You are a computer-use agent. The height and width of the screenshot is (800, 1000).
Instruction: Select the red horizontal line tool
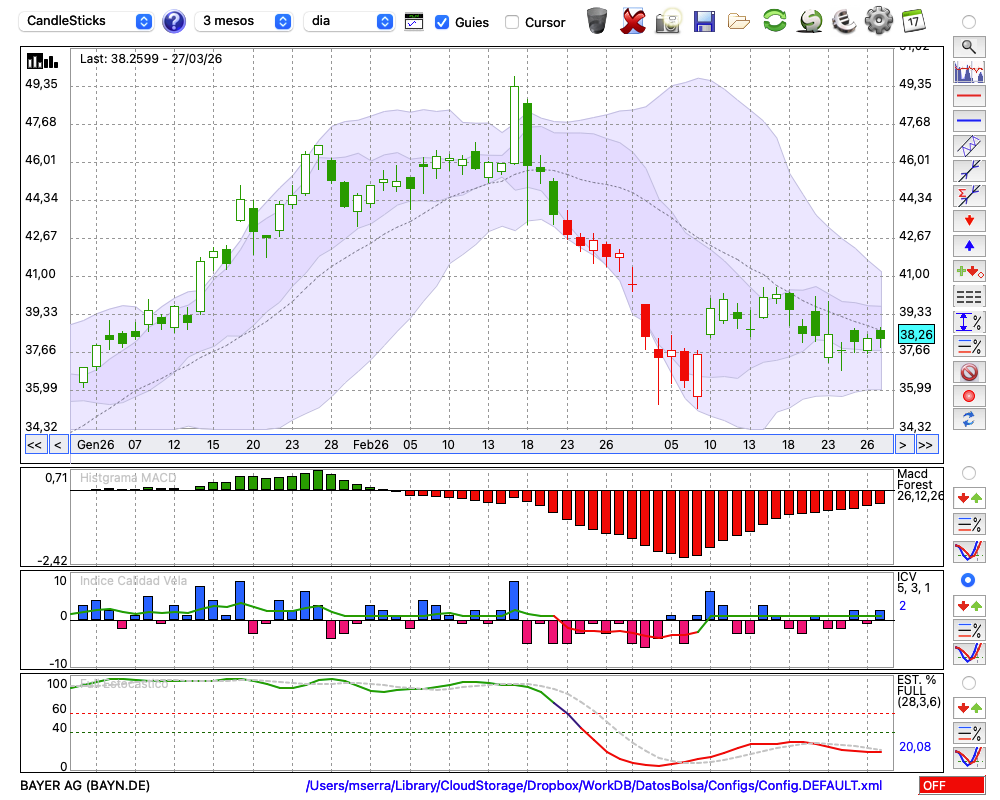(968, 97)
